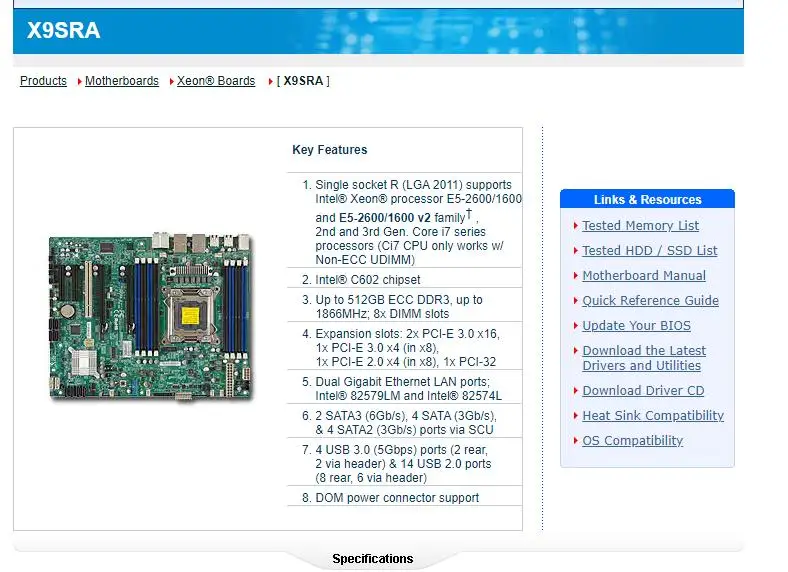The width and height of the screenshot is (788, 572).
Task: Click the [ X9SRA ] breadcrumb text
Action: [x=303, y=81]
